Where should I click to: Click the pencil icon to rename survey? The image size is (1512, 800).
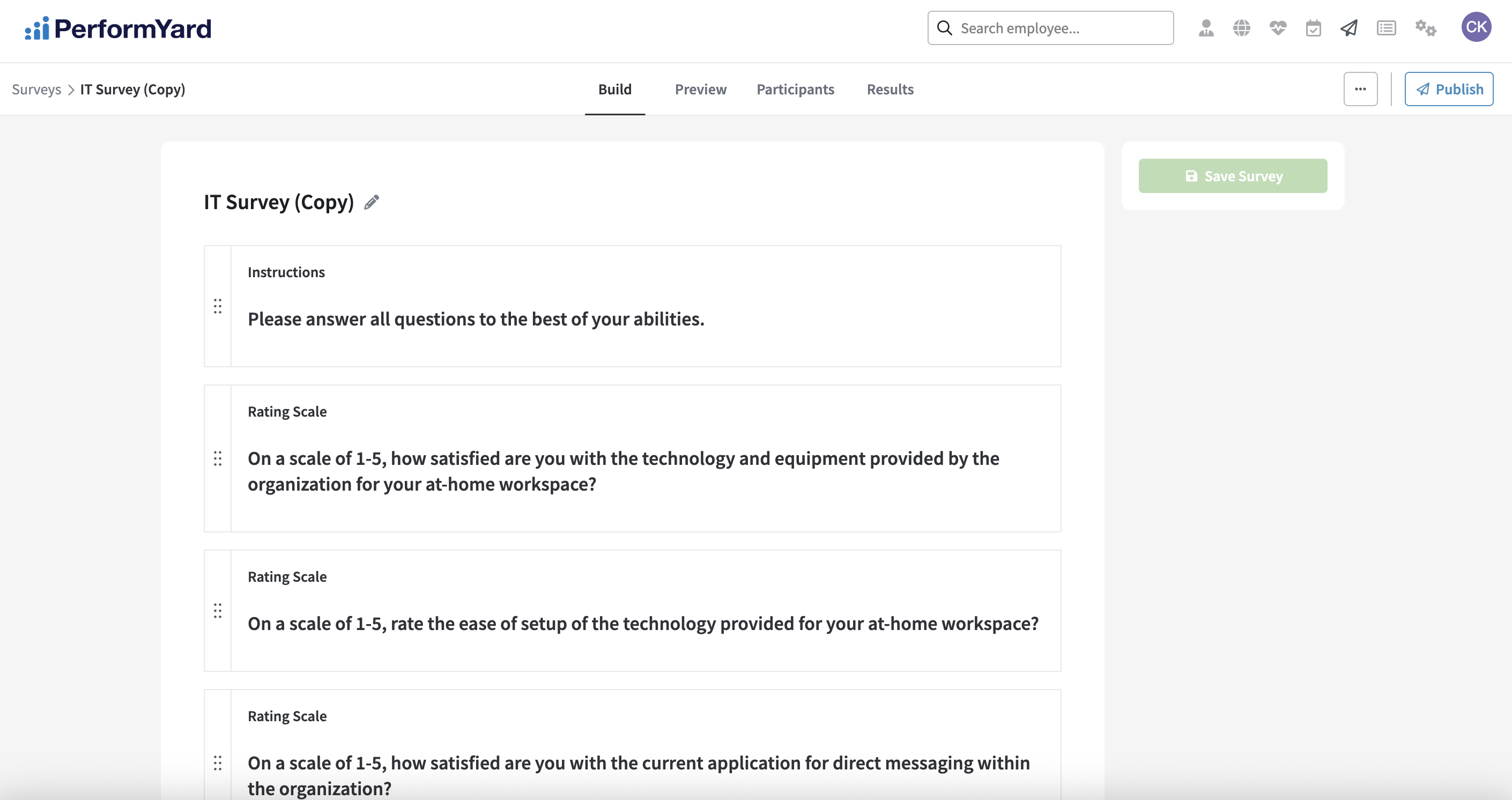tap(372, 203)
